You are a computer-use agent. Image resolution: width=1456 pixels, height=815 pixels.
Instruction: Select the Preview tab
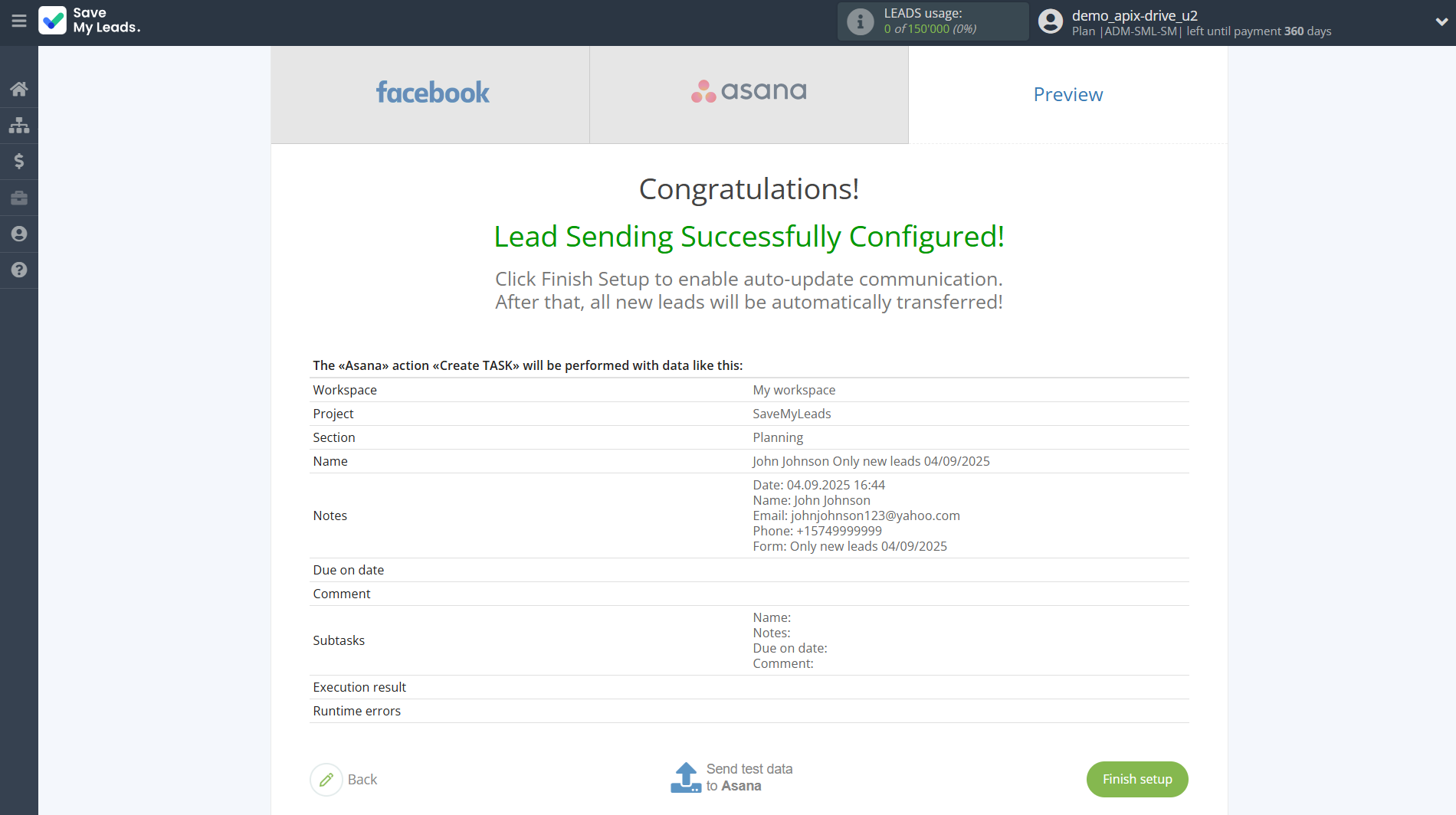click(x=1067, y=94)
